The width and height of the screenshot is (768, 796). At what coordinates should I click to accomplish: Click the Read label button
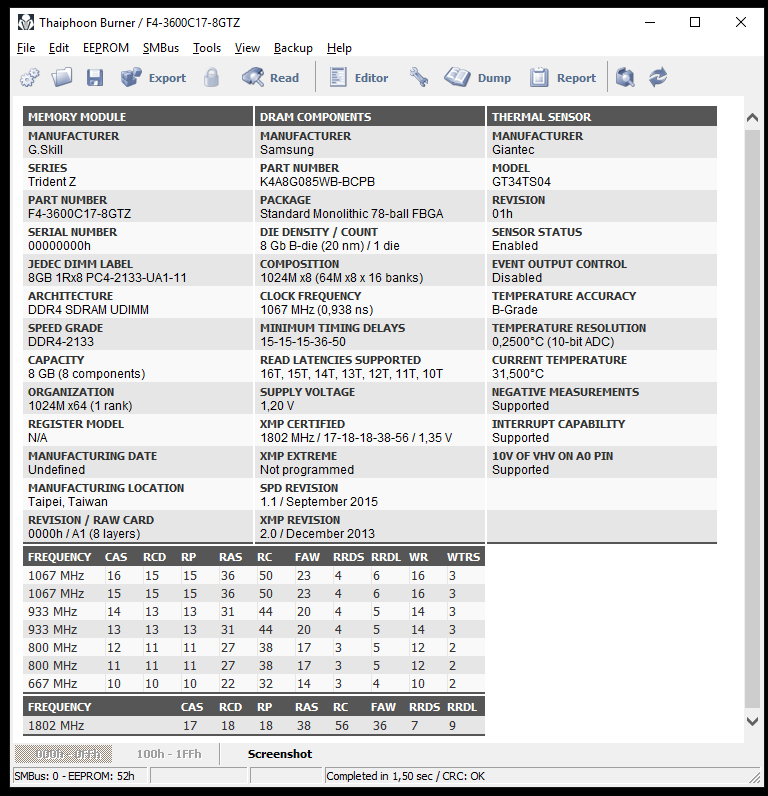(x=284, y=78)
